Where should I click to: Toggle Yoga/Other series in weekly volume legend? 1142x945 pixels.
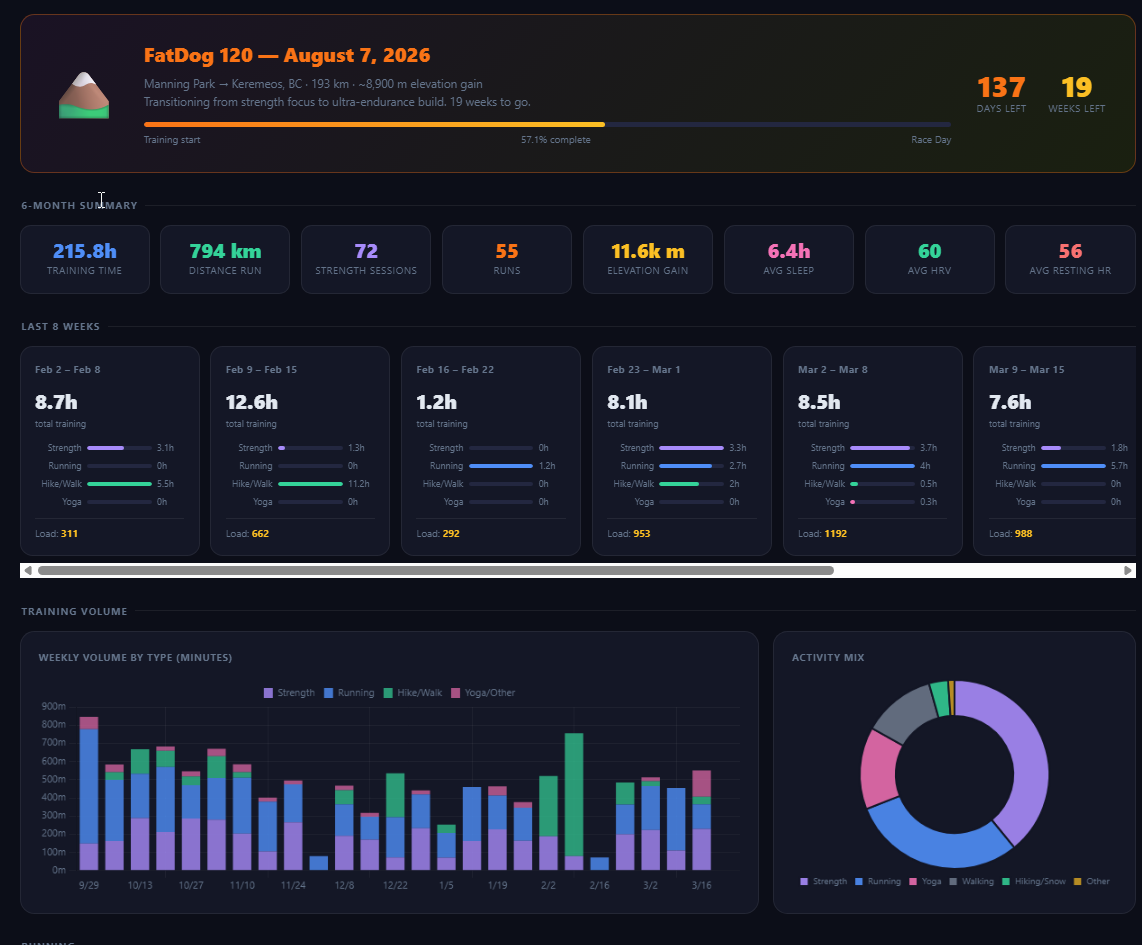pos(483,692)
